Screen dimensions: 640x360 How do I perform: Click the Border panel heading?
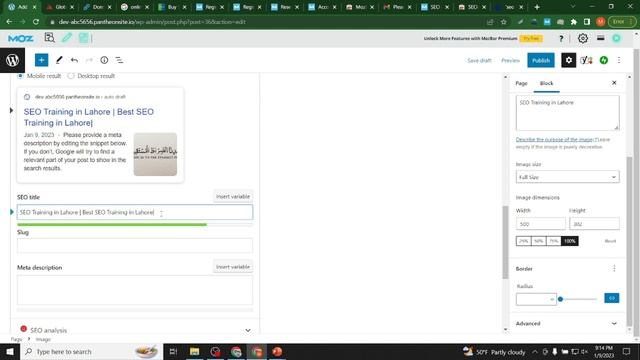point(524,269)
